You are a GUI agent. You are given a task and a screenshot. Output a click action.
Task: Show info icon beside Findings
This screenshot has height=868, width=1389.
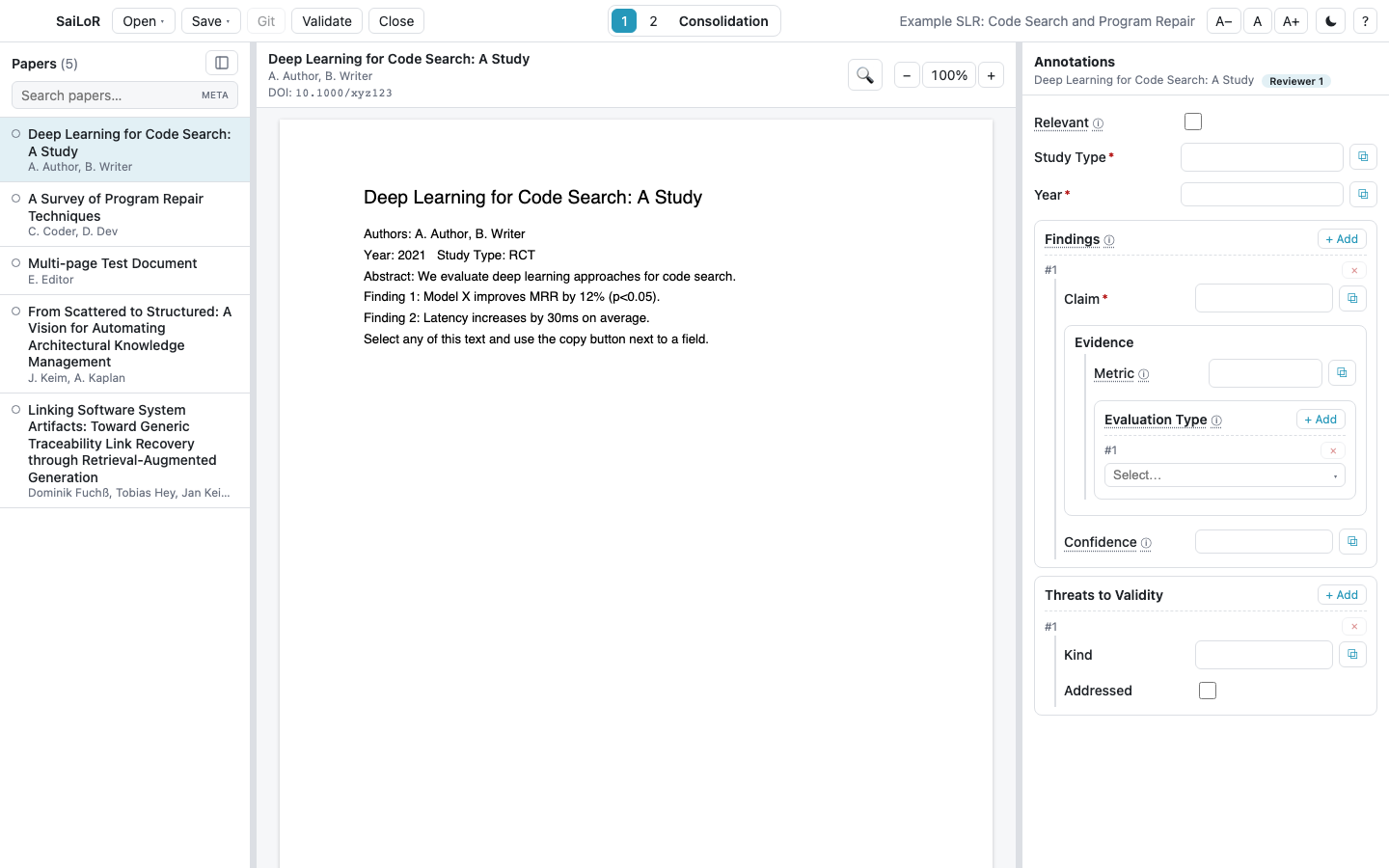pyautogui.click(x=1109, y=240)
